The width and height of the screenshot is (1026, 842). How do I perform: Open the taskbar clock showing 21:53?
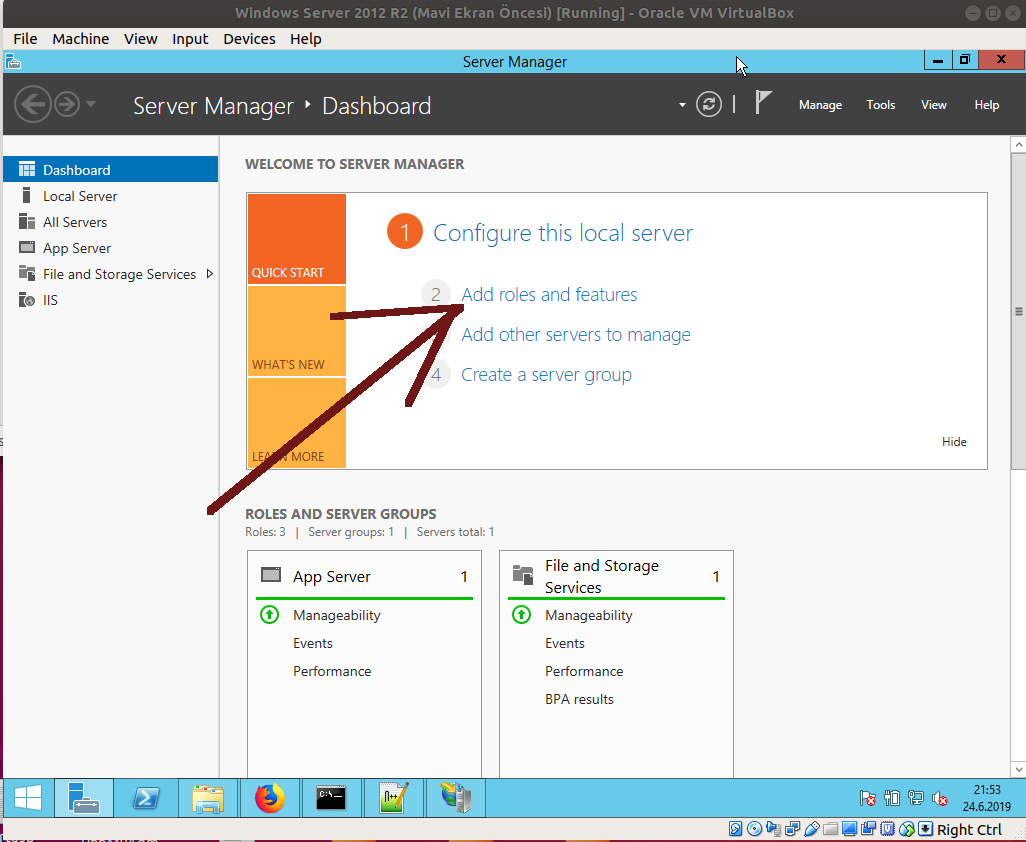pos(987,798)
